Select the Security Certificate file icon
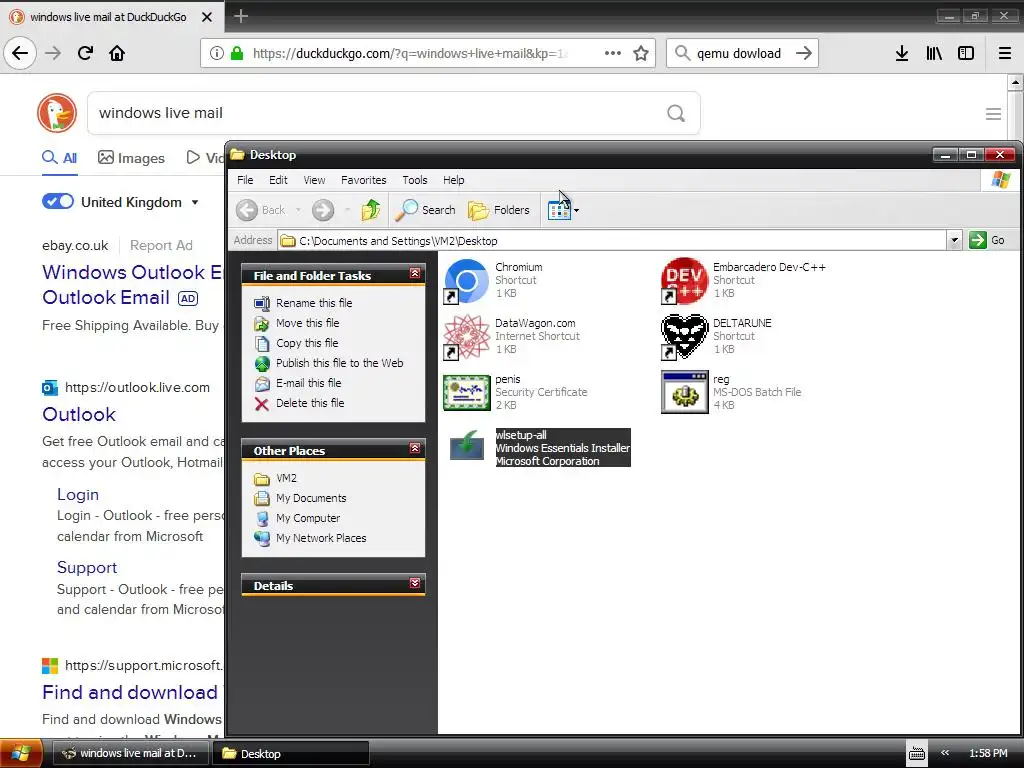The image size is (1024, 768). coord(466,392)
